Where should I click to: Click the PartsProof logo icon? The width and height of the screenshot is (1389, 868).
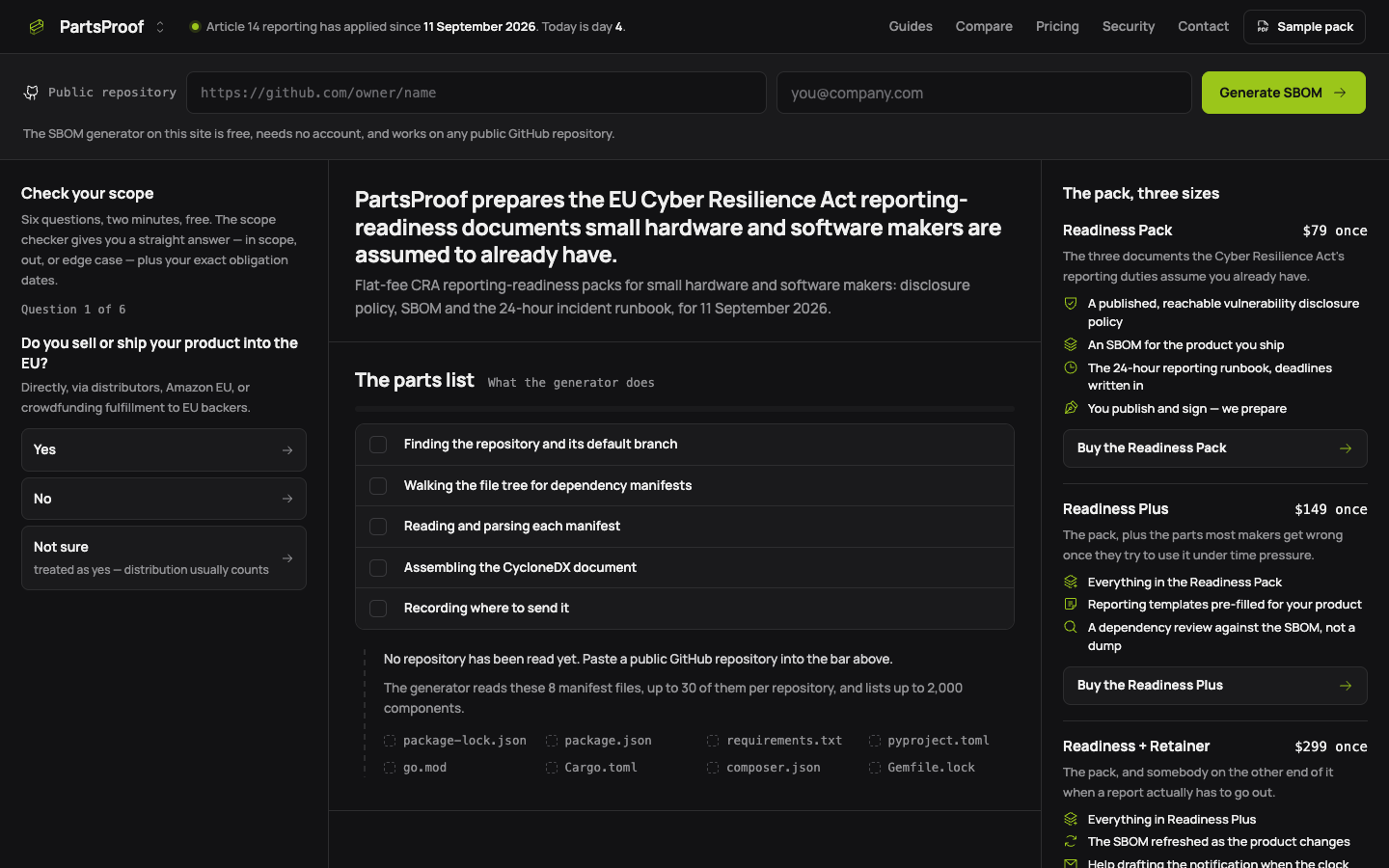pyautogui.click(x=37, y=27)
